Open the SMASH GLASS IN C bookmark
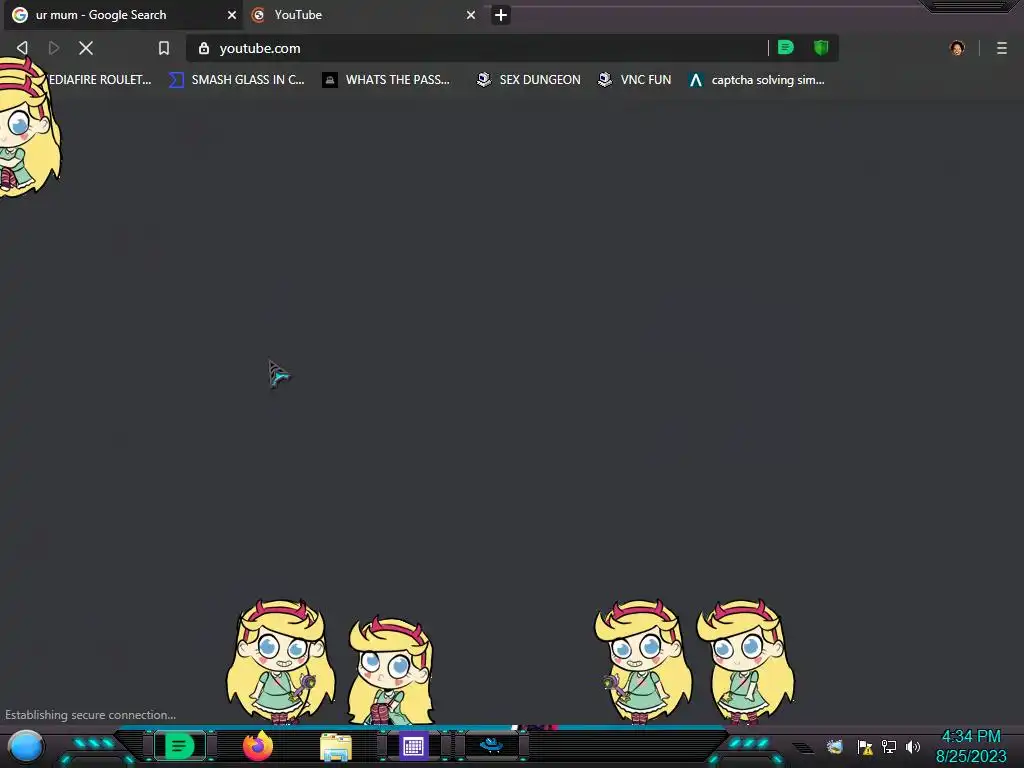Image resolution: width=1024 pixels, height=768 pixels. click(237, 80)
